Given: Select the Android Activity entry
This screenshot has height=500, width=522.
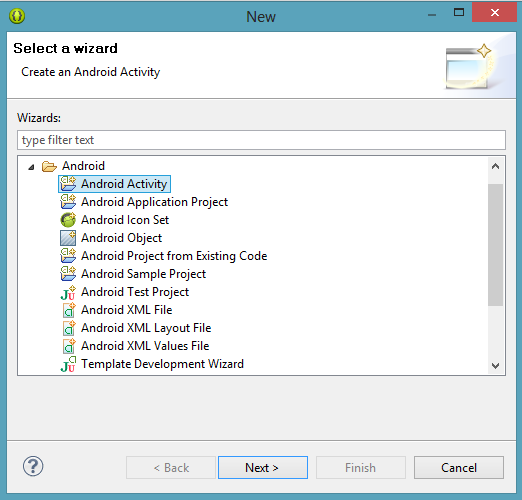Looking at the screenshot, I should click(114, 184).
